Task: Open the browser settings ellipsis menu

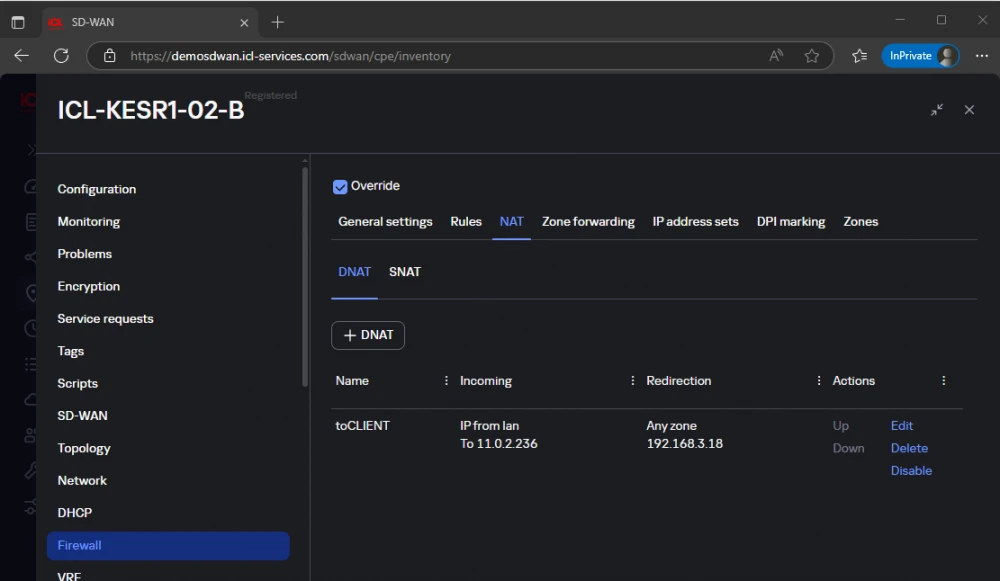Action: tap(982, 56)
